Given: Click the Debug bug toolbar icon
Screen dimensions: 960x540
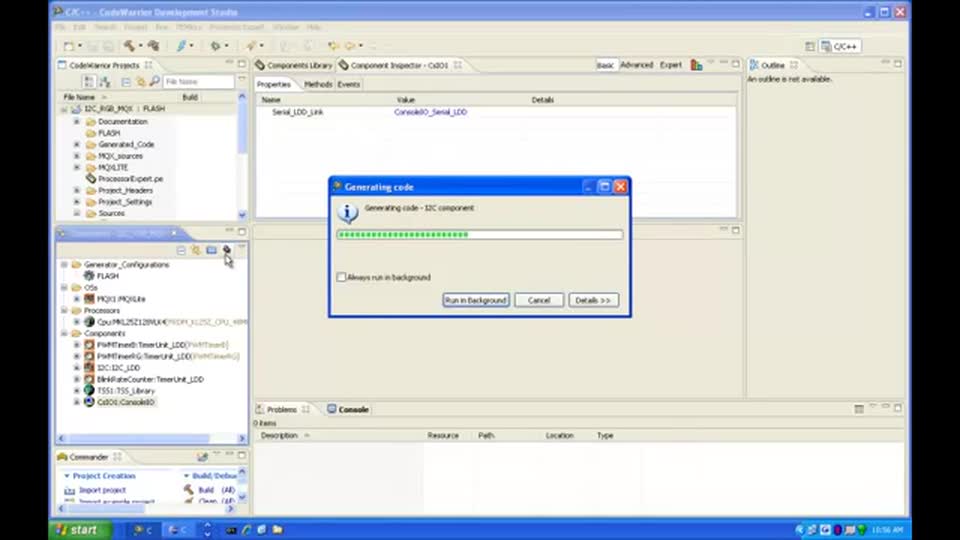Looking at the screenshot, I should [215, 46].
